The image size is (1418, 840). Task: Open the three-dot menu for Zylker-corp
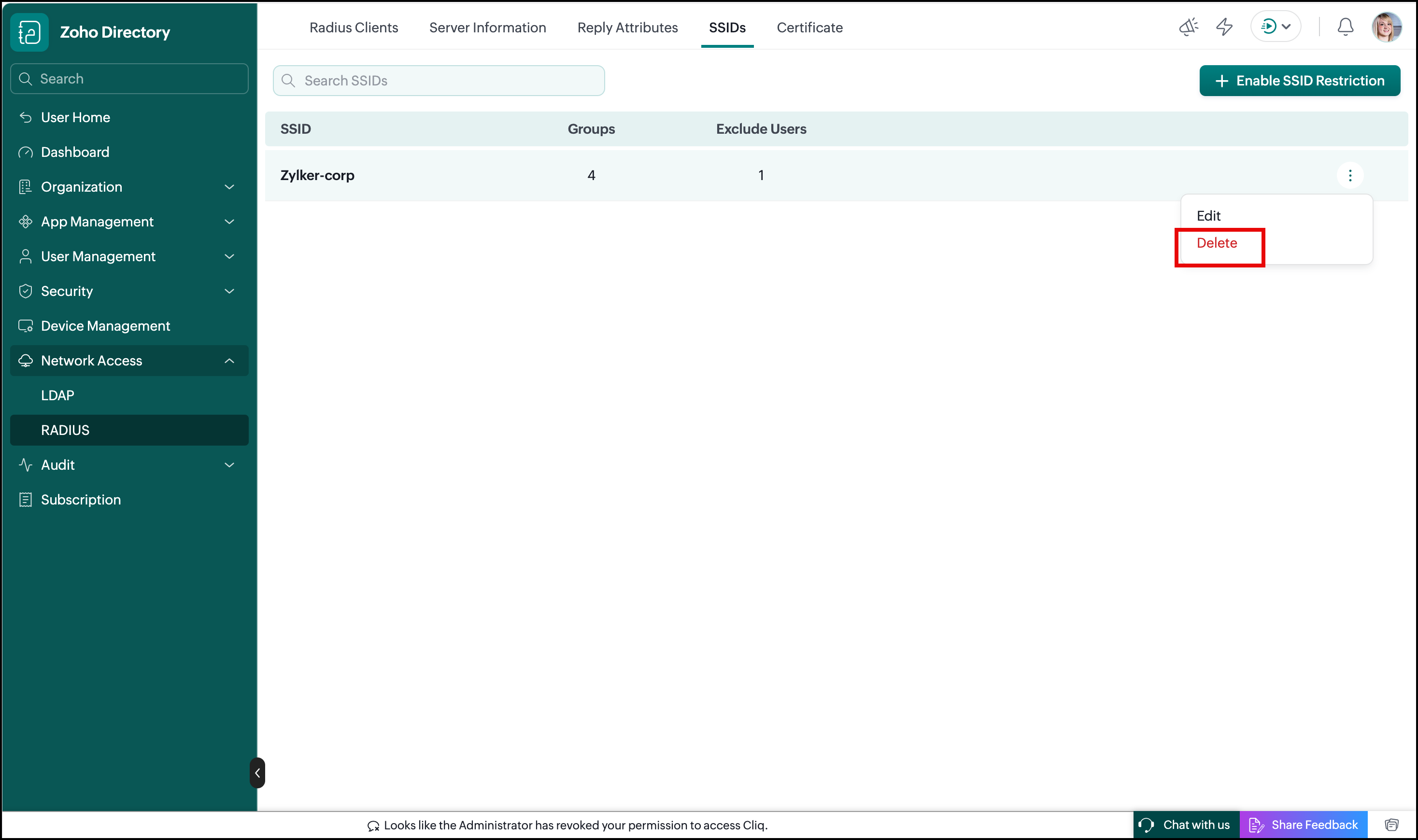click(1350, 175)
